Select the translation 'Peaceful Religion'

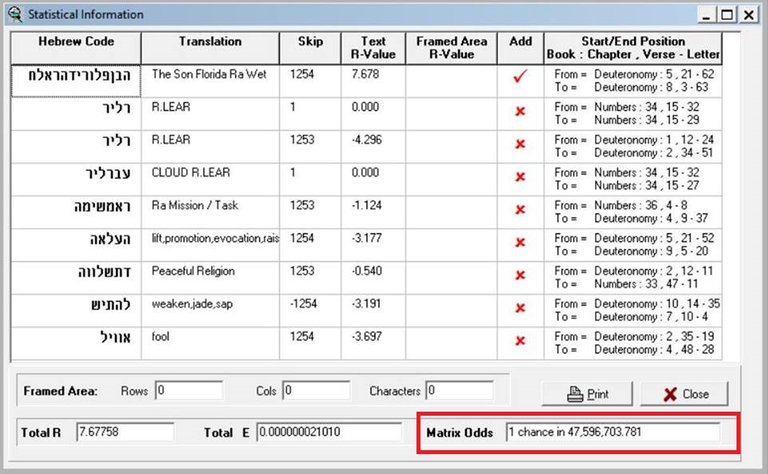tap(193, 271)
